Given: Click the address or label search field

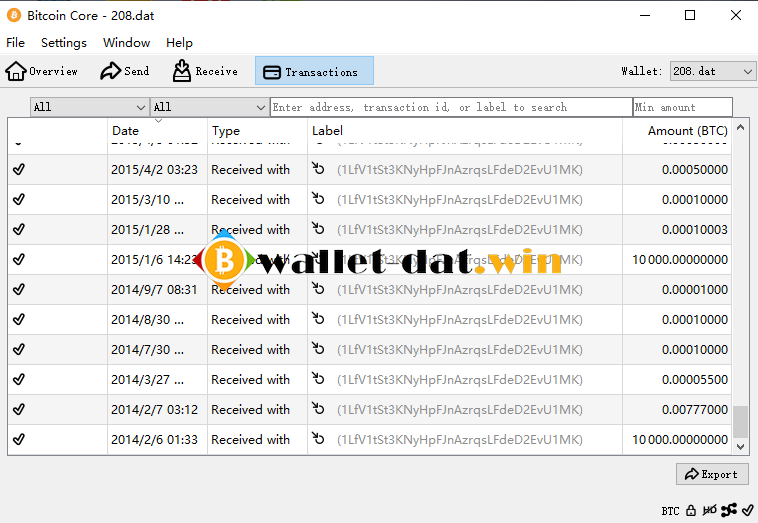Looking at the screenshot, I should click(451, 107).
